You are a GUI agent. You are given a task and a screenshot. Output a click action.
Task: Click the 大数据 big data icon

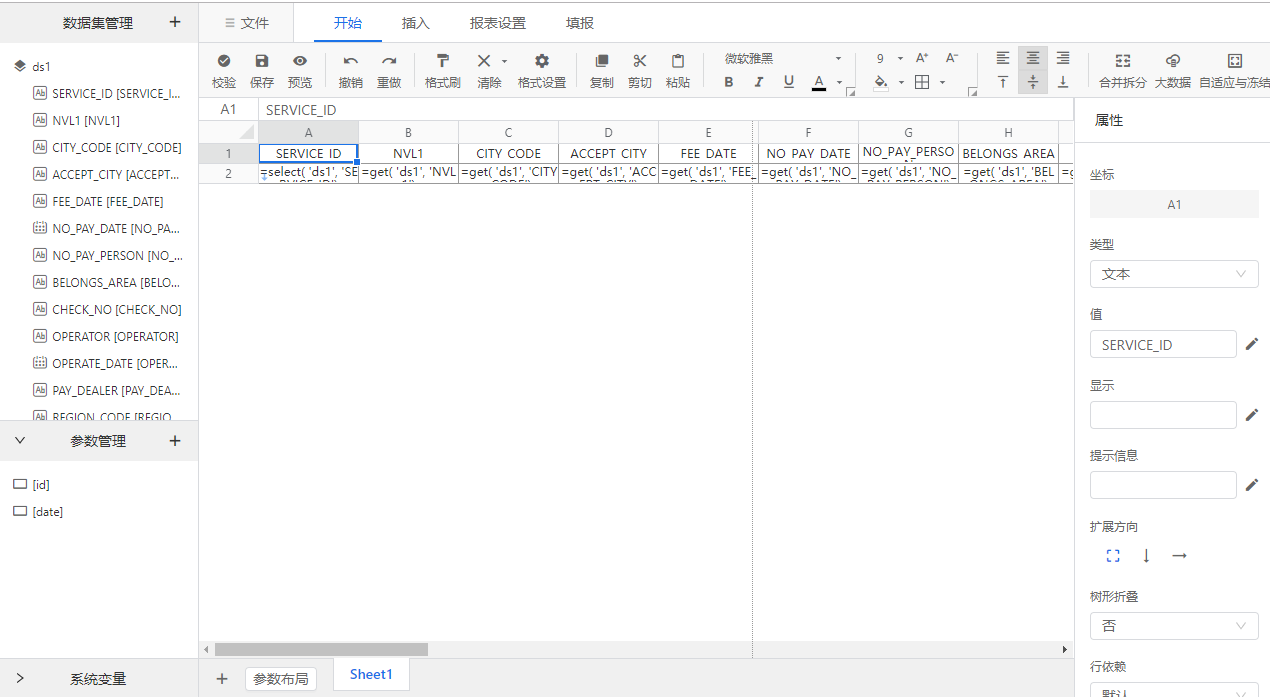tap(1173, 61)
